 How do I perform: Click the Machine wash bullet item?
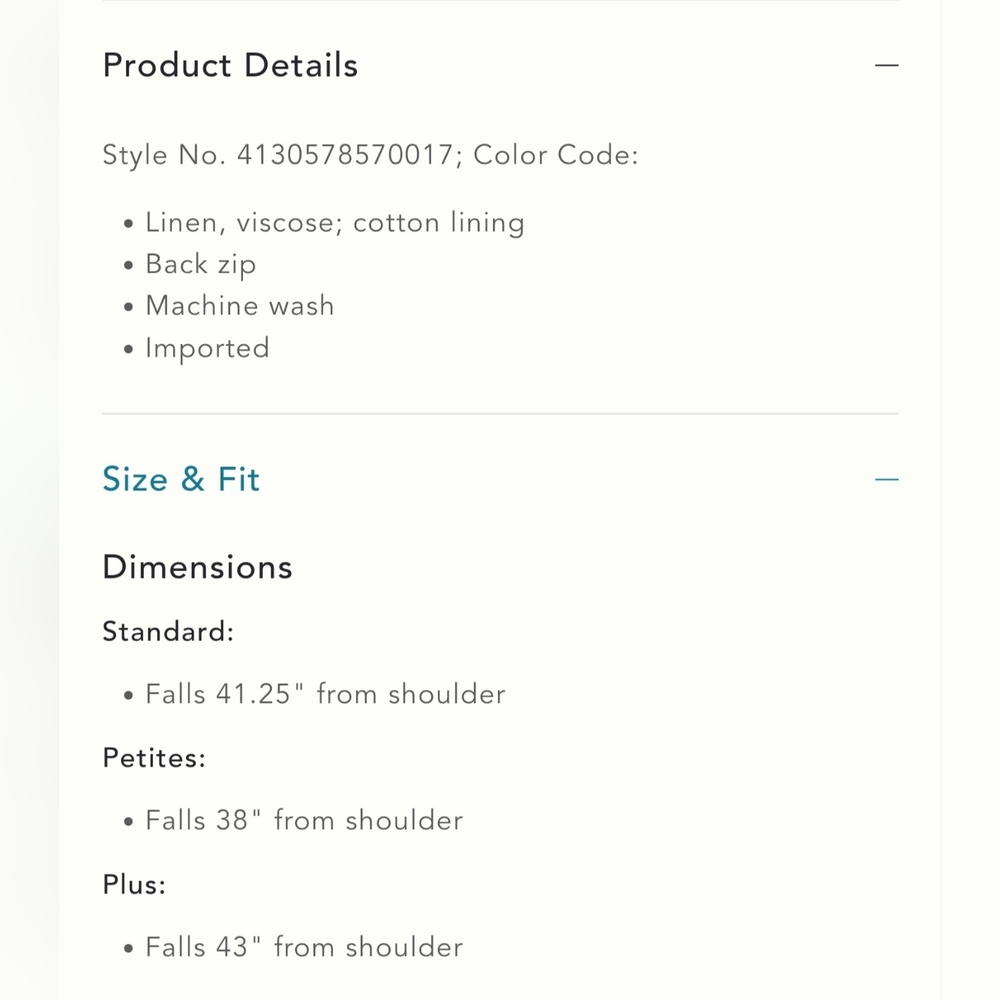click(240, 305)
